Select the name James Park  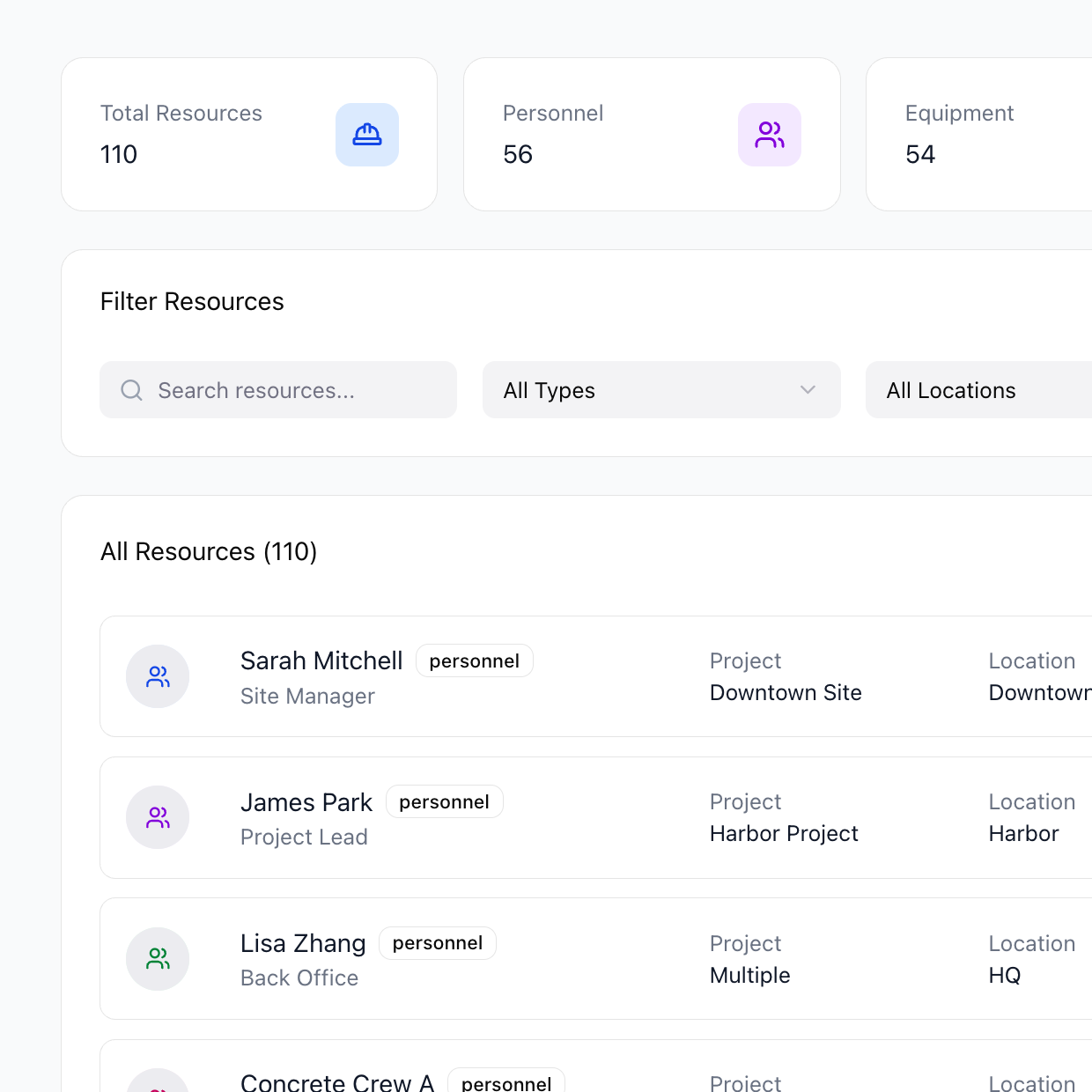tap(306, 802)
